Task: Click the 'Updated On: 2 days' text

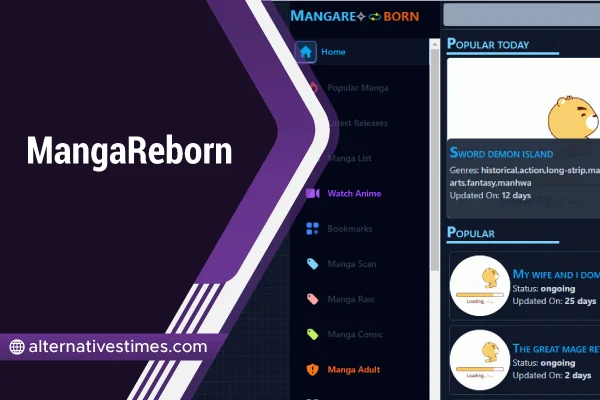Action: pos(552,375)
